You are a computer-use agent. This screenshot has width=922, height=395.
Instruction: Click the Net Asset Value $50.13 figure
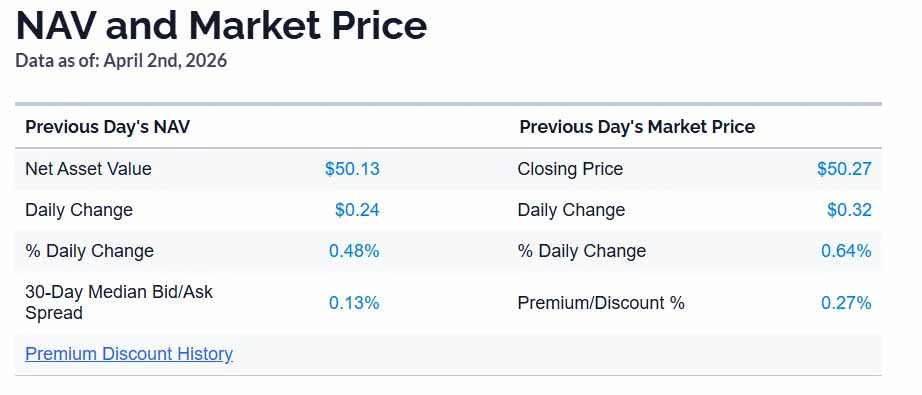352,169
